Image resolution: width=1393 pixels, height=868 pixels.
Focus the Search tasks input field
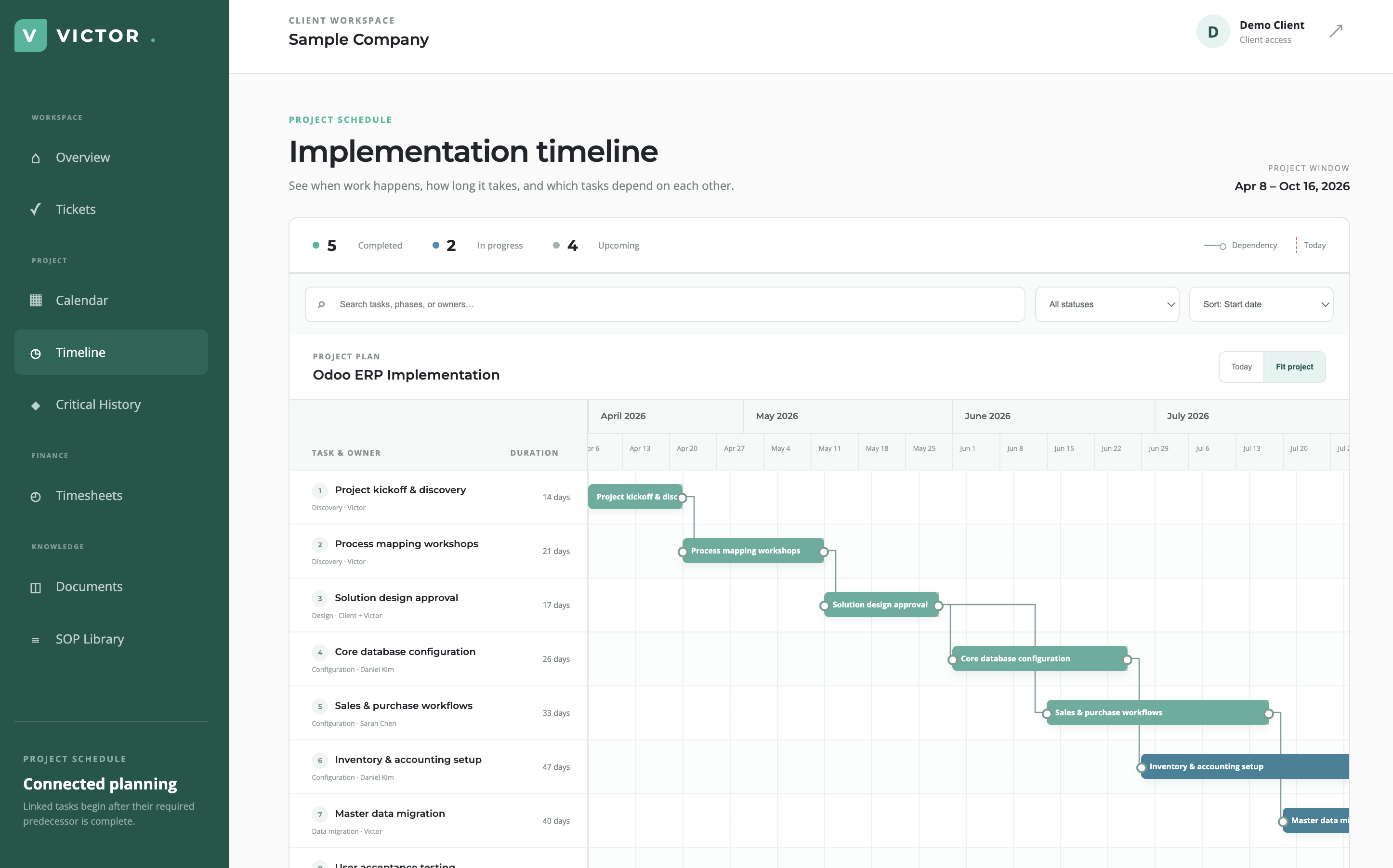[x=665, y=304]
